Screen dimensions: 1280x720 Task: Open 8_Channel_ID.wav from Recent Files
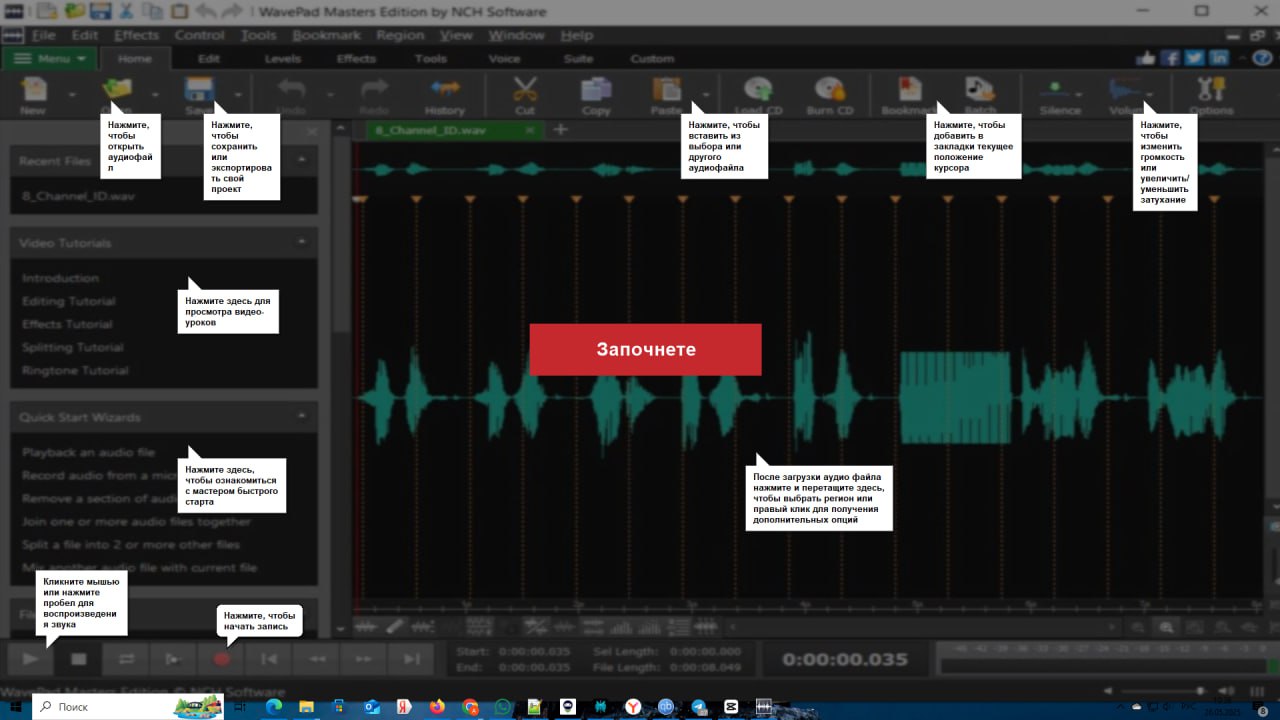click(x=78, y=196)
